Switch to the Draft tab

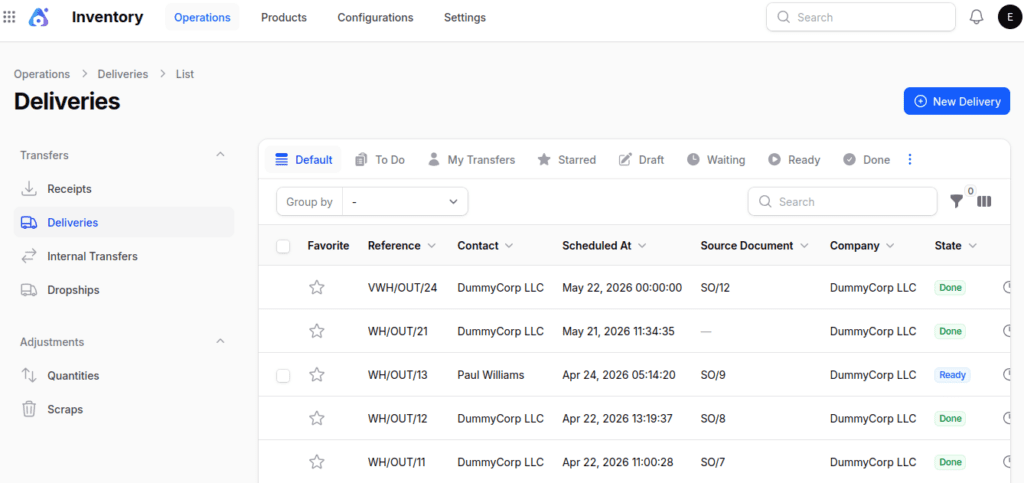coord(642,159)
